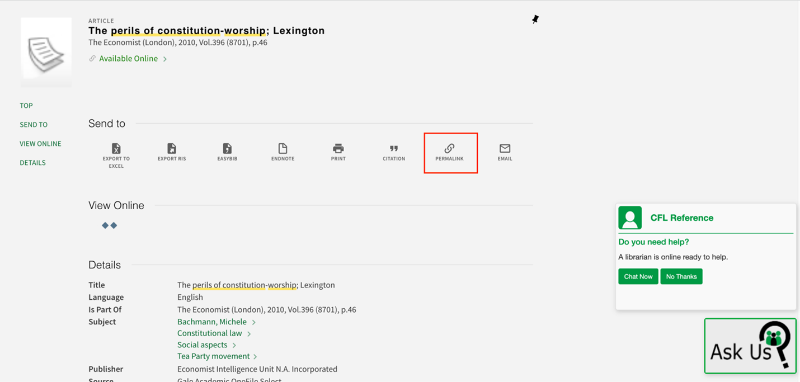Toggle the pin icon for this record

(535, 19)
